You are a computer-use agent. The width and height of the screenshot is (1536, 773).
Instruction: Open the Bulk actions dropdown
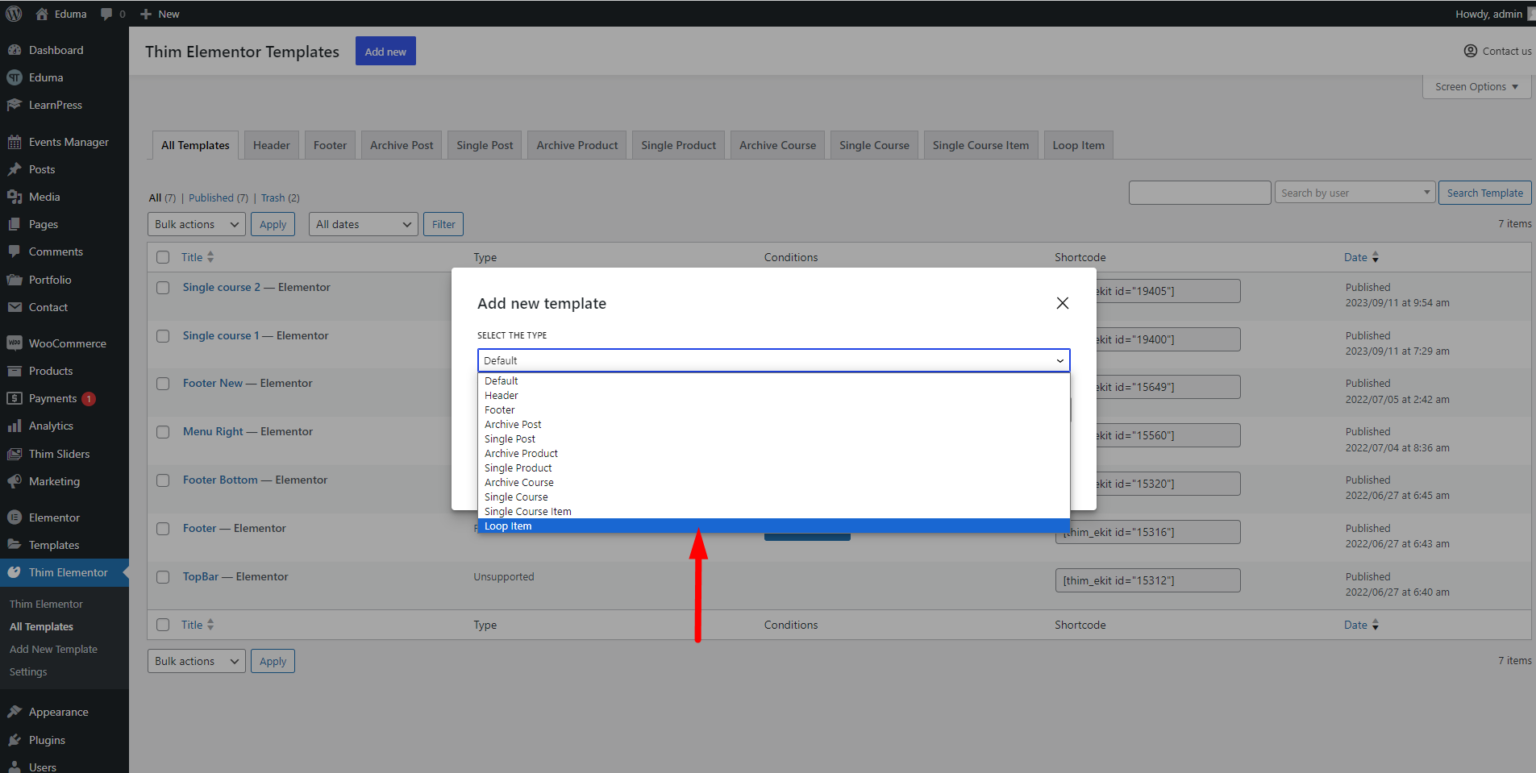196,223
